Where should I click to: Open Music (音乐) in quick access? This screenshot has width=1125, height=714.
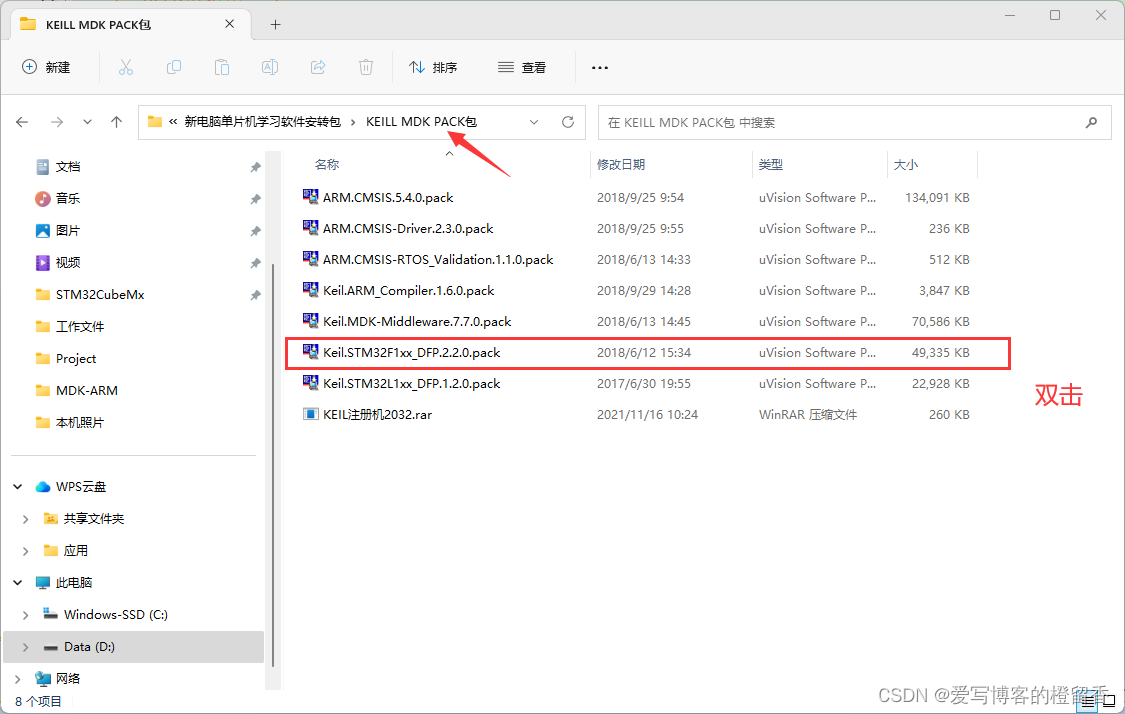pos(68,198)
